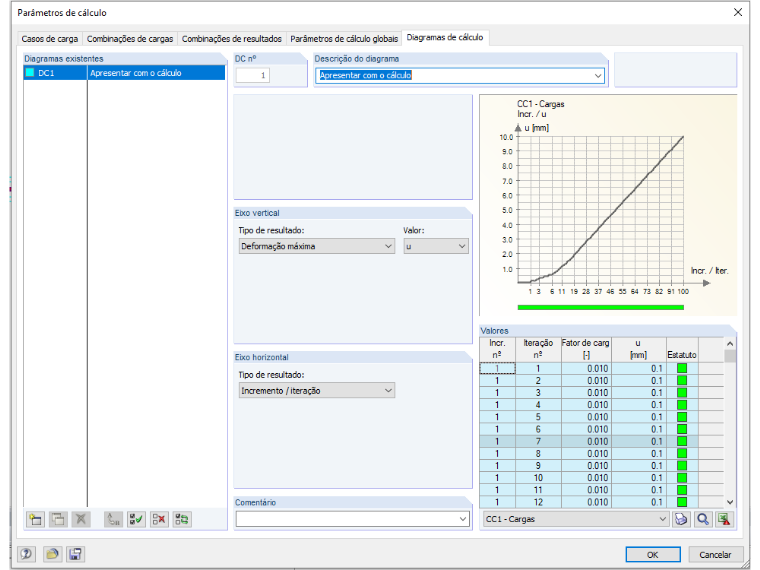This screenshot has width=760, height=570.
Task: Select iteration number 2 cell
Action: (538, 380)
